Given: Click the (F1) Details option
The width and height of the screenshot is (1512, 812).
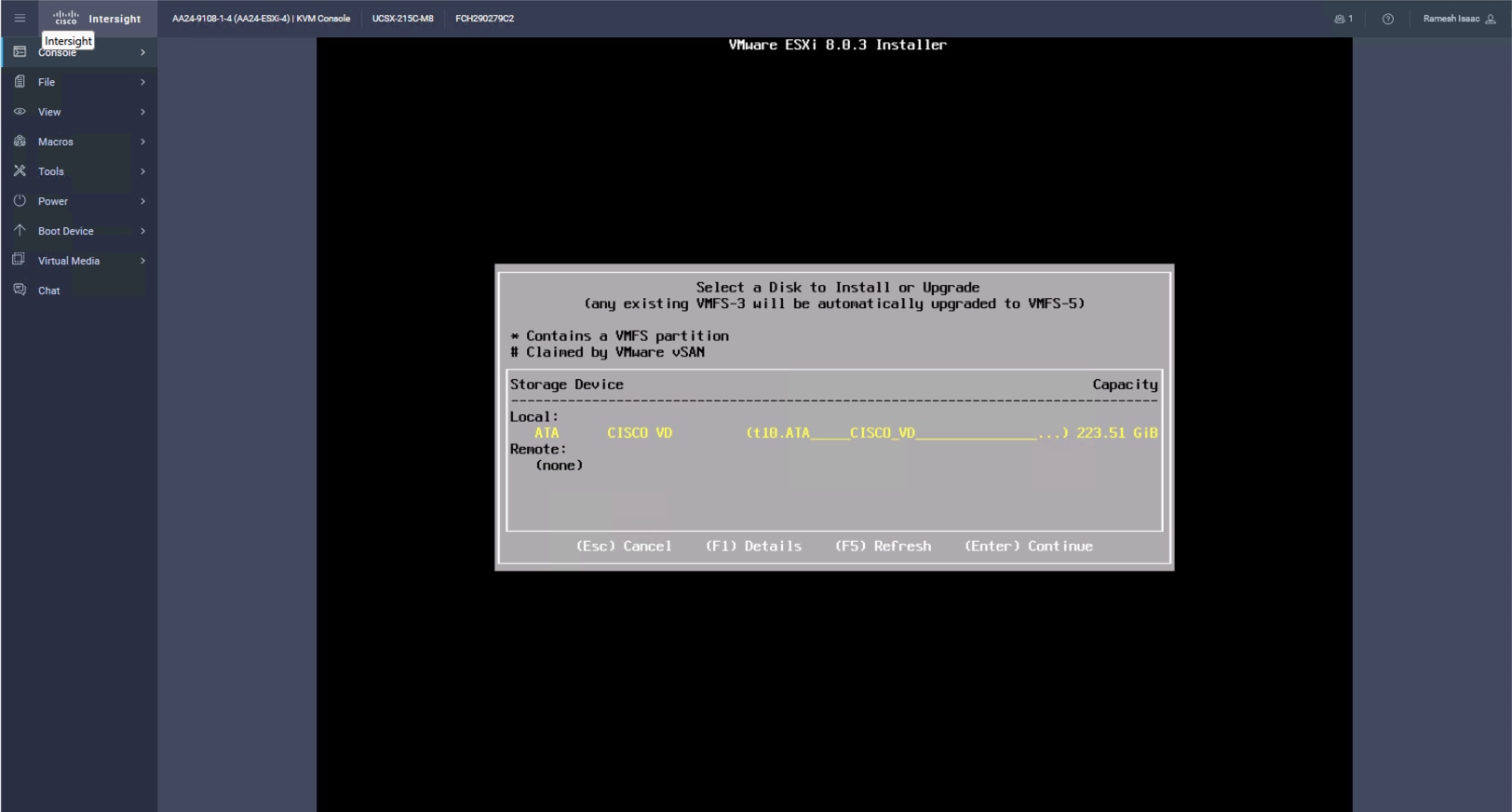Looking at the screenshot, I should [x=753, y=547].
